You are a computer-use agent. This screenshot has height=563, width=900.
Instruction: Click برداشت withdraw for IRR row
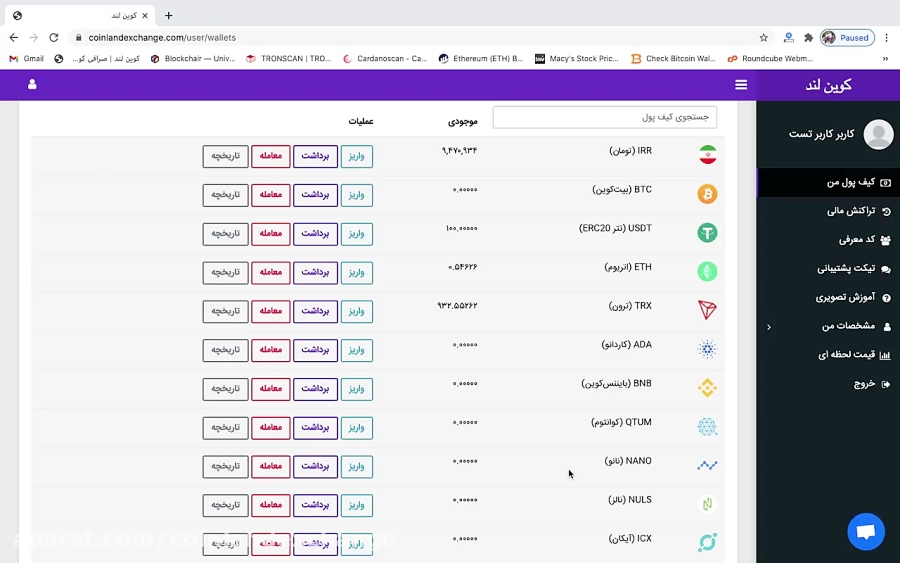[x=315, y=156]
